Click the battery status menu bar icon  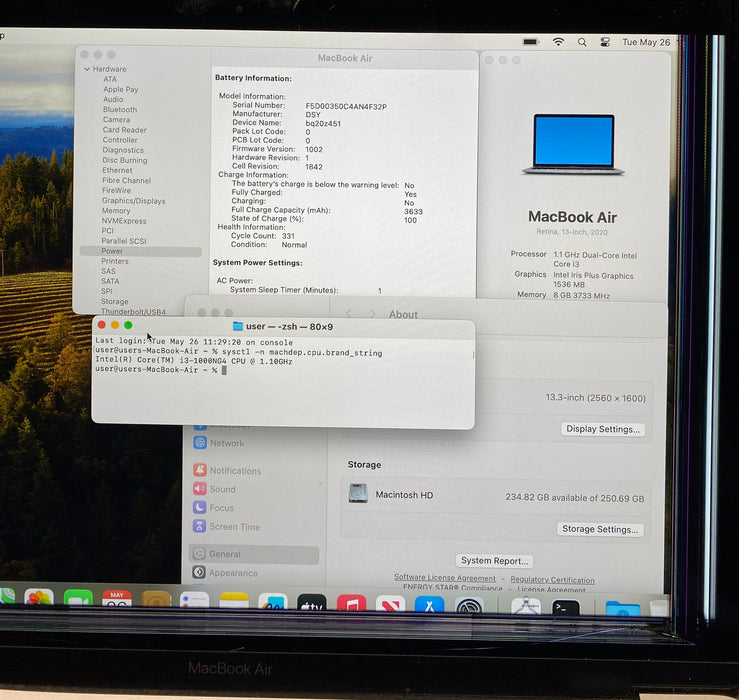[x=530, y=42]
